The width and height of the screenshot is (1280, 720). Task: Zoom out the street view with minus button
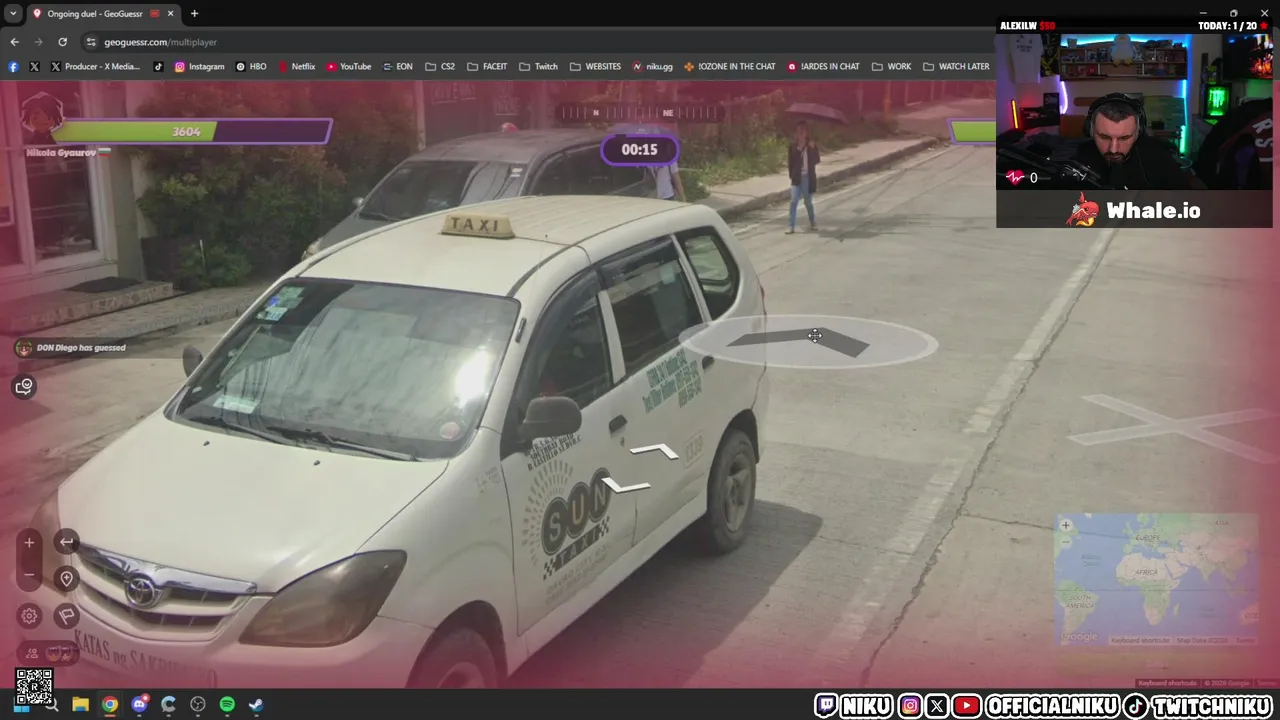(x=29, y=574)
